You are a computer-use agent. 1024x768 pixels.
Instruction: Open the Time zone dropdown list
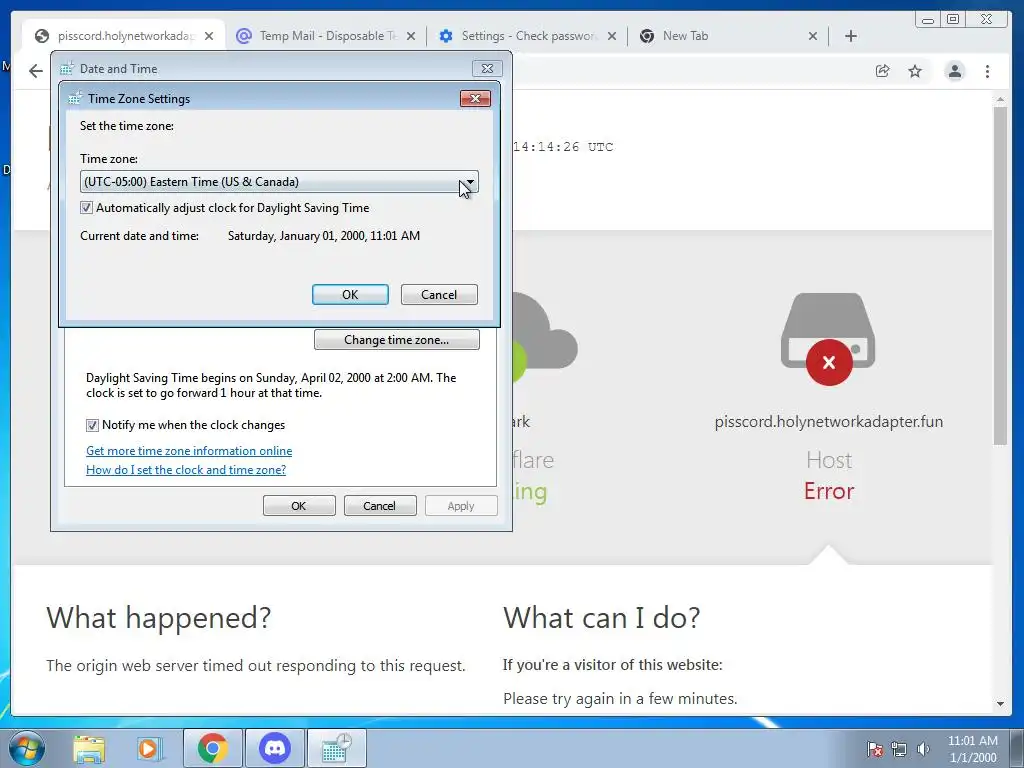[x=279, y=182]
